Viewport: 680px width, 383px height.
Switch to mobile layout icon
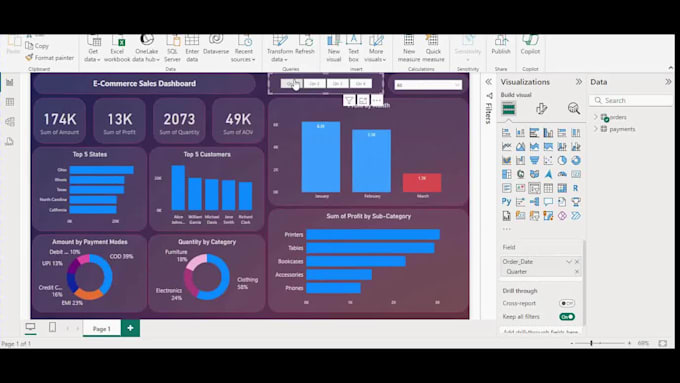(x=52, y=327)
